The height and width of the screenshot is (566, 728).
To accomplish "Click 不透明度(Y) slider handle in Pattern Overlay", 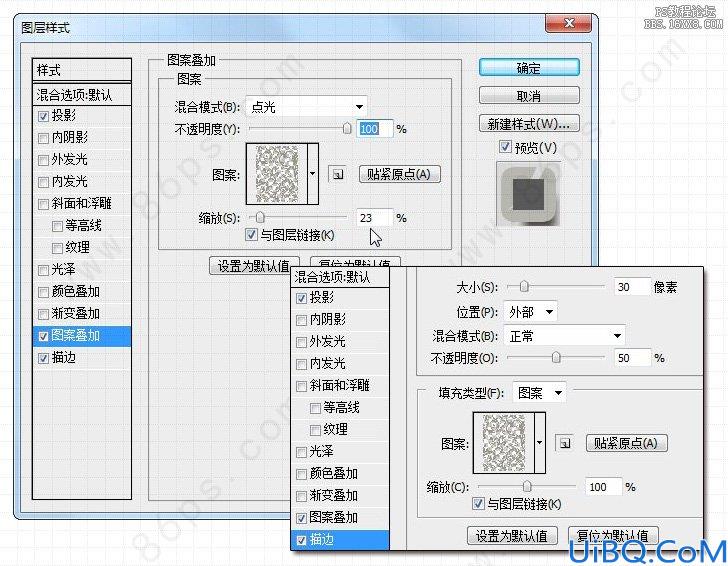I will [x=347, y=129].
